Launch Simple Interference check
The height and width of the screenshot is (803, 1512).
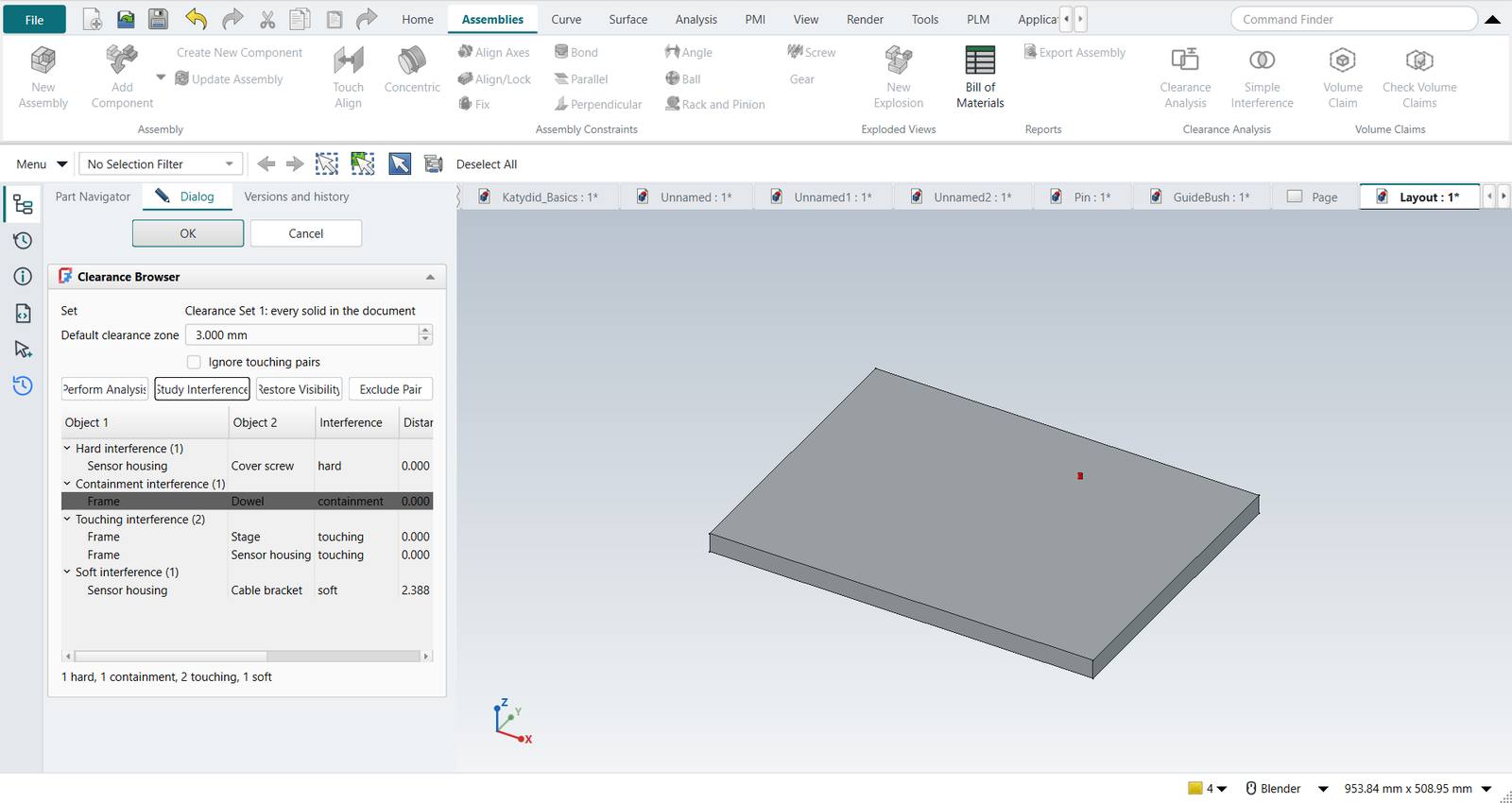tap(1262, 77)
